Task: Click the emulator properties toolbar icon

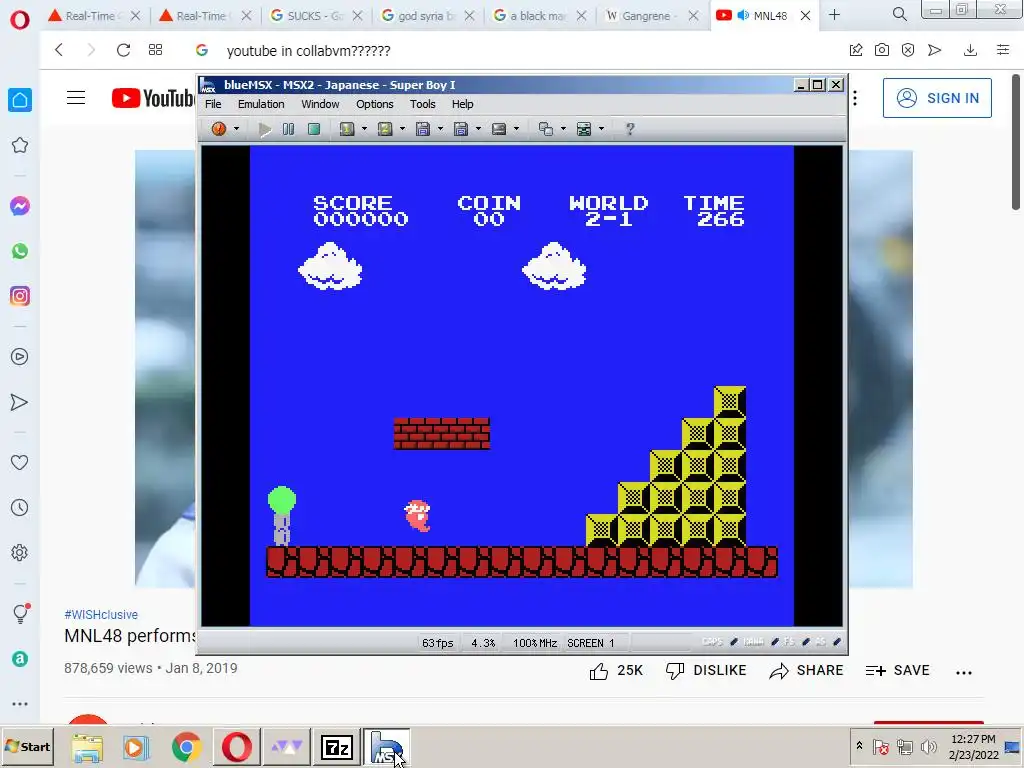Action: (584, 129)
